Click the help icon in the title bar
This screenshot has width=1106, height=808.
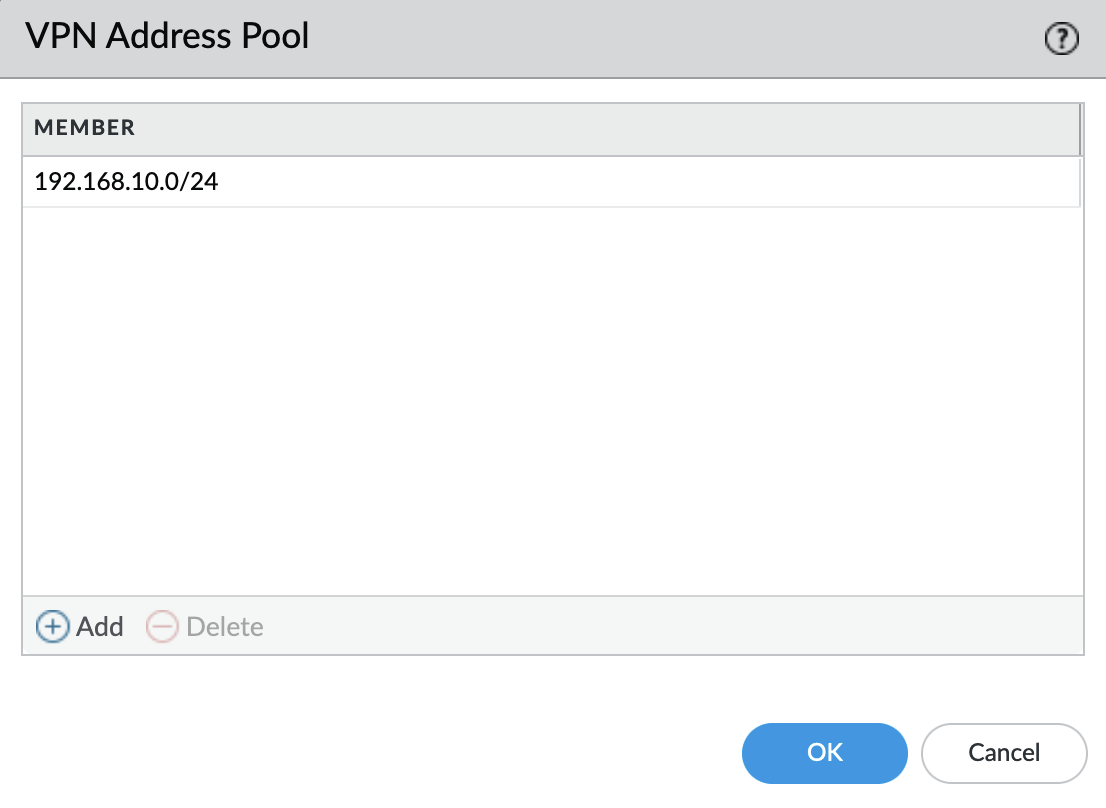coord(1060,38)
